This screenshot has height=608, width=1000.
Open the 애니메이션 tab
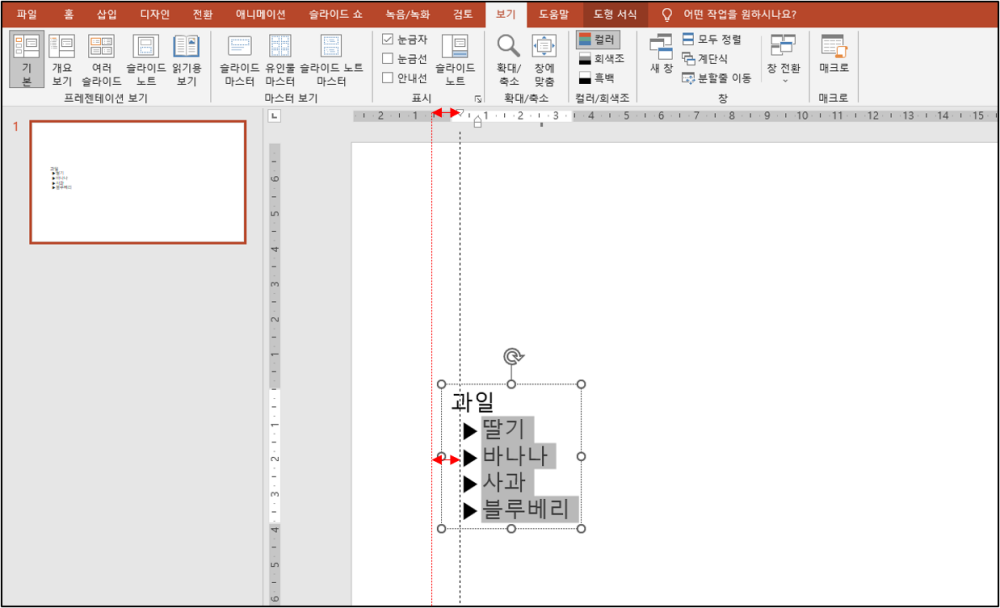[260, 14]
